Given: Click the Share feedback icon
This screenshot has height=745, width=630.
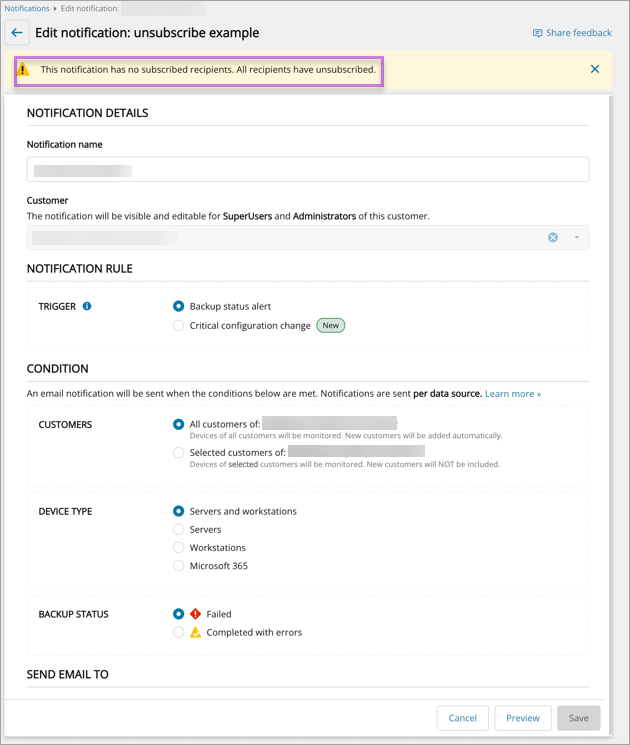Looking at the screenshot, I should [537, 33].
